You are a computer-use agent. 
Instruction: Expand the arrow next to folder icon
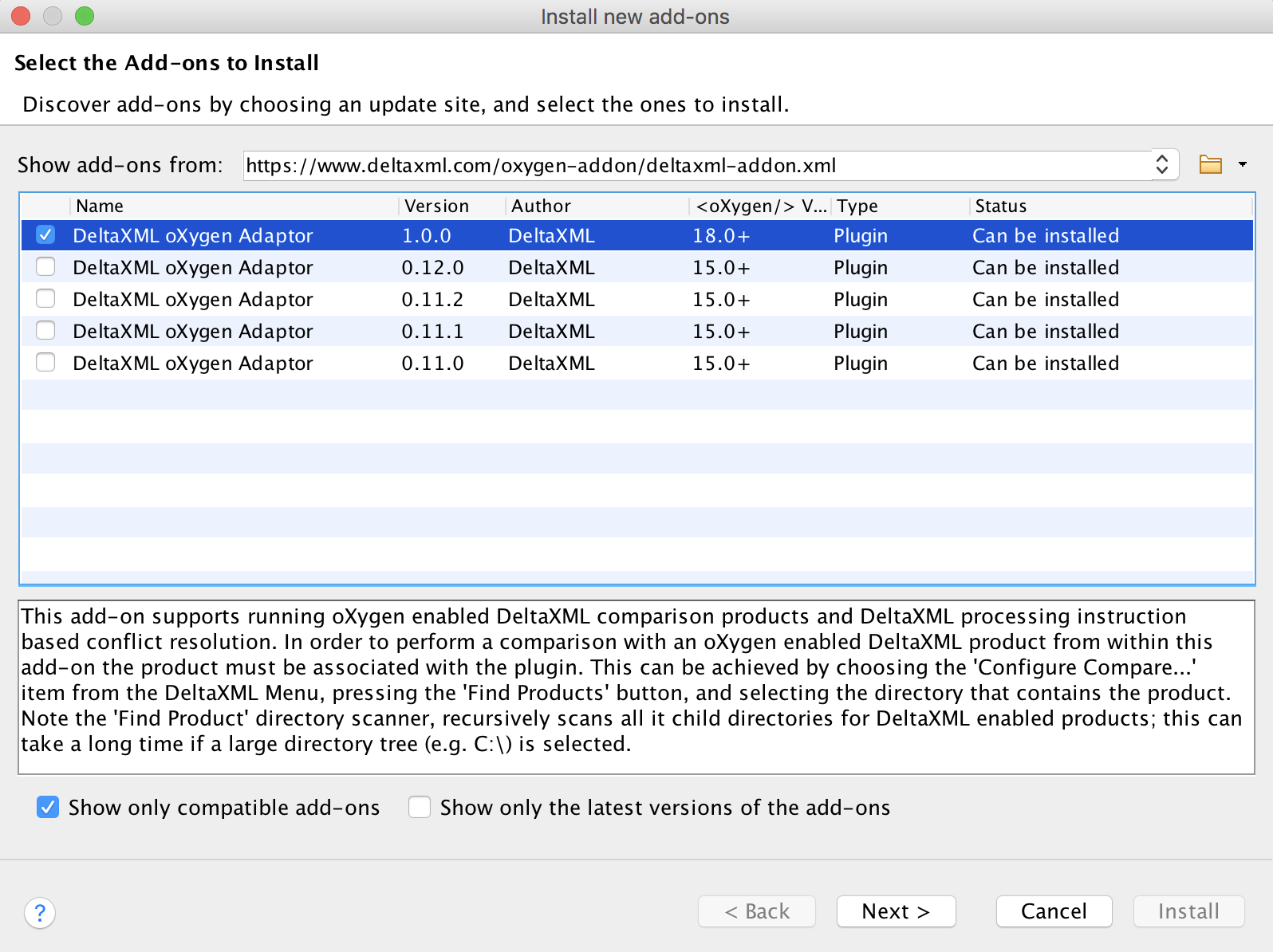tap(1243, 165)
